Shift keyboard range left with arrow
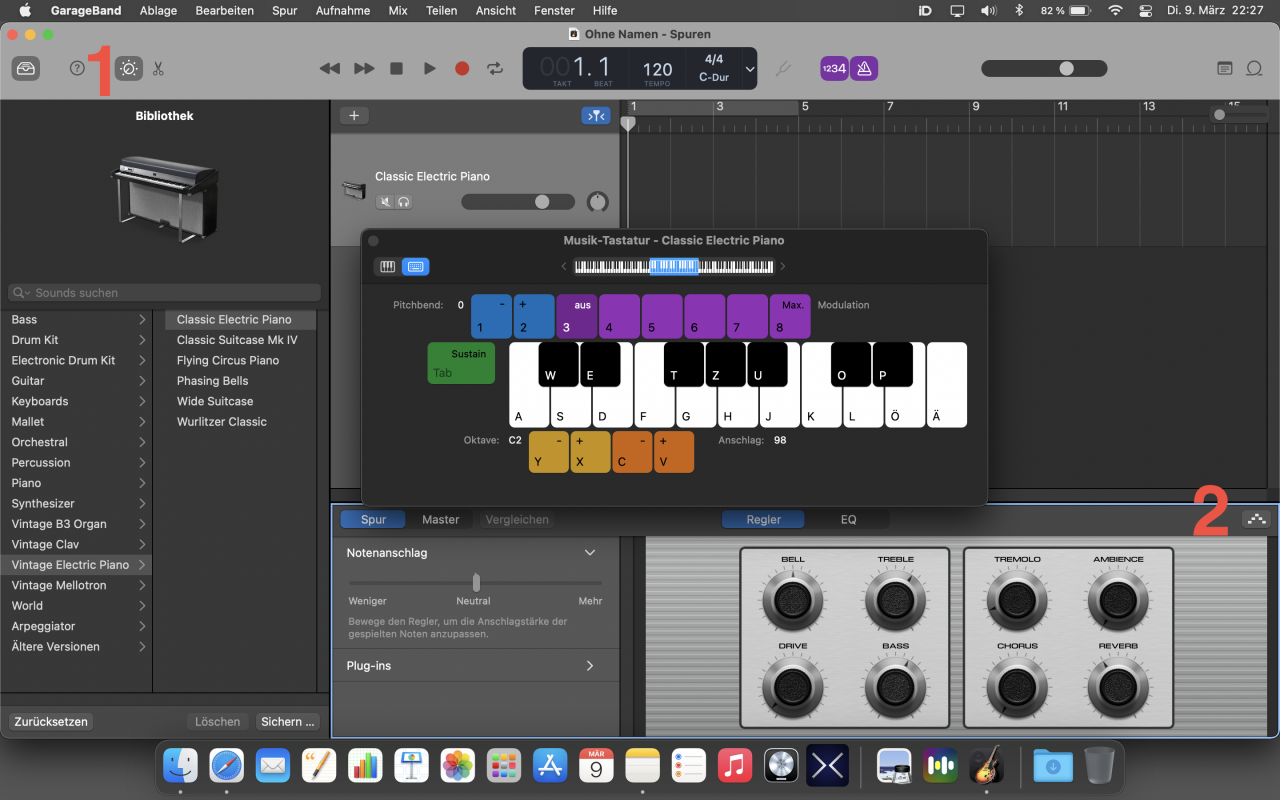The image size is (1280, 800). 564,266
